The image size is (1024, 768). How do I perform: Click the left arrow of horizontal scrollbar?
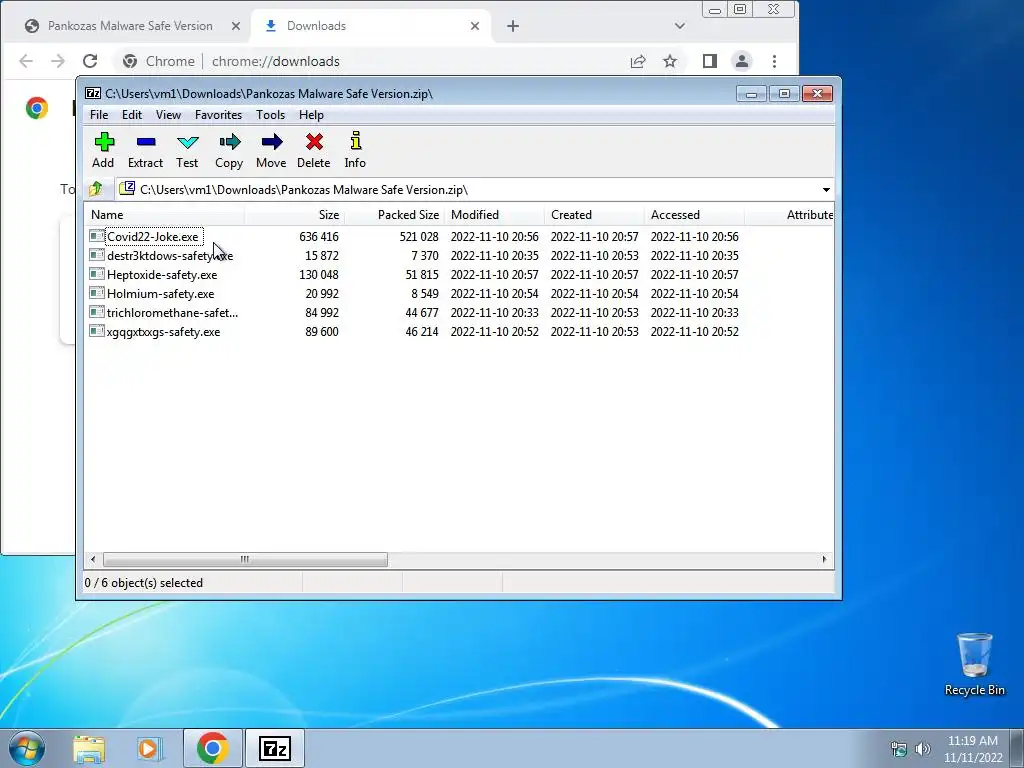click(x=93, y=560)
